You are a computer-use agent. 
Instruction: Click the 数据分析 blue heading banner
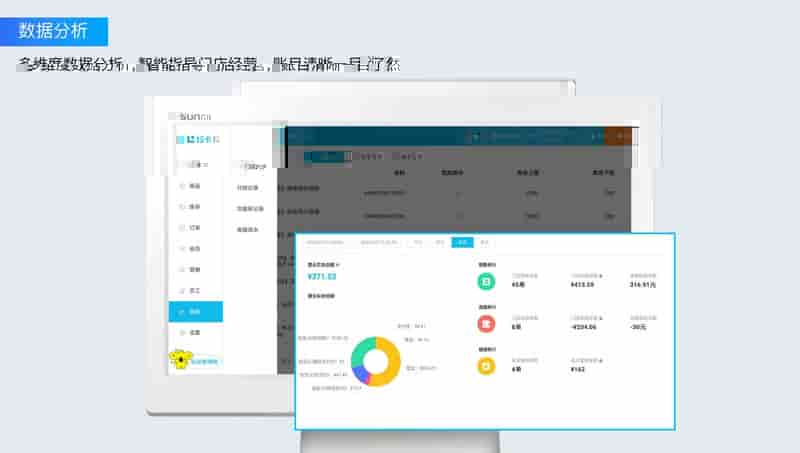pyautogui.click(x=54, y=31)
